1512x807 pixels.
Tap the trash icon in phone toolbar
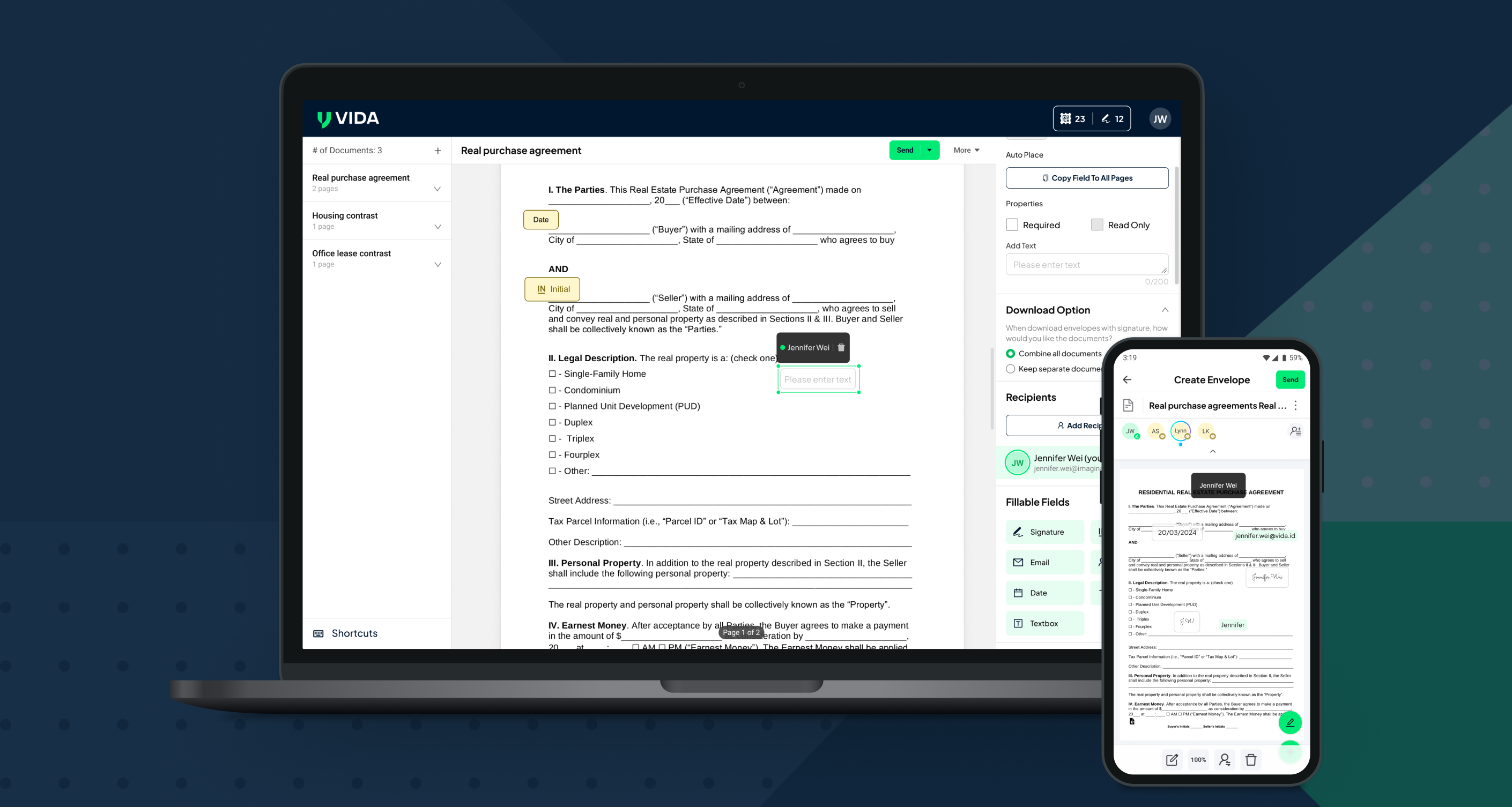[1251, 760]
